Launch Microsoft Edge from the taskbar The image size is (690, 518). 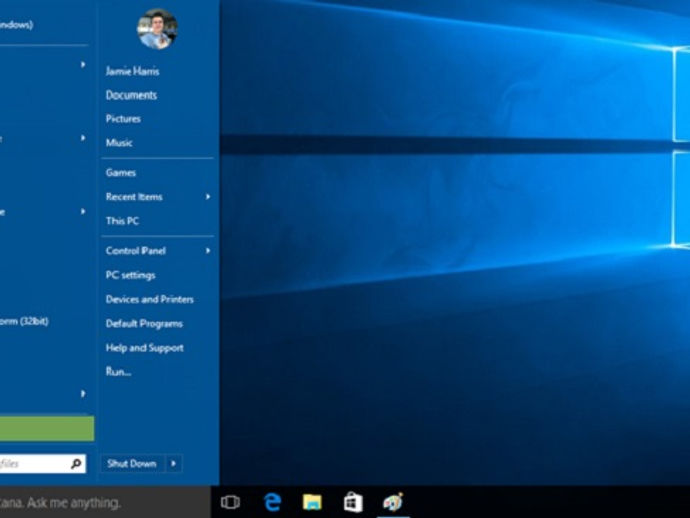point(272,502)
